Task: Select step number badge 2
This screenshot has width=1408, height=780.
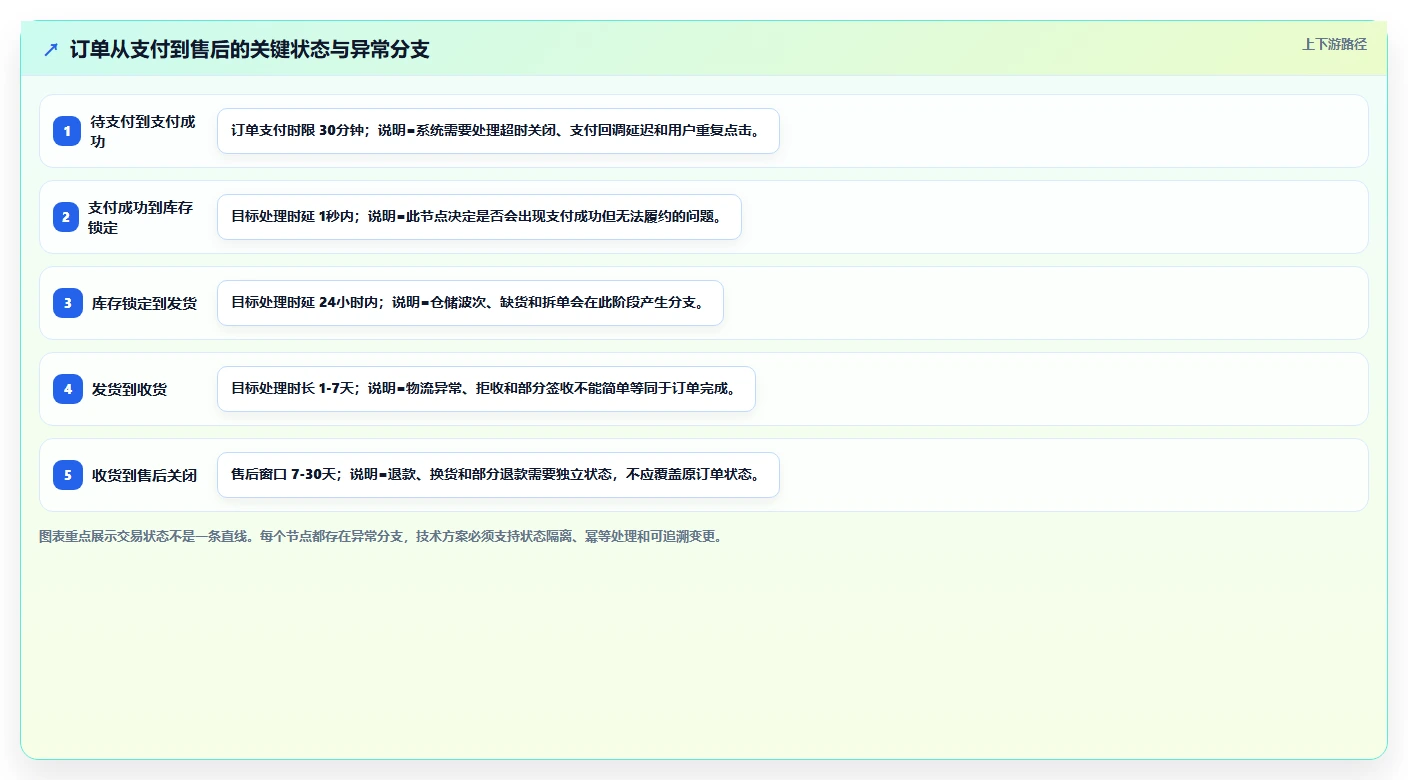Action: point(67,217)
